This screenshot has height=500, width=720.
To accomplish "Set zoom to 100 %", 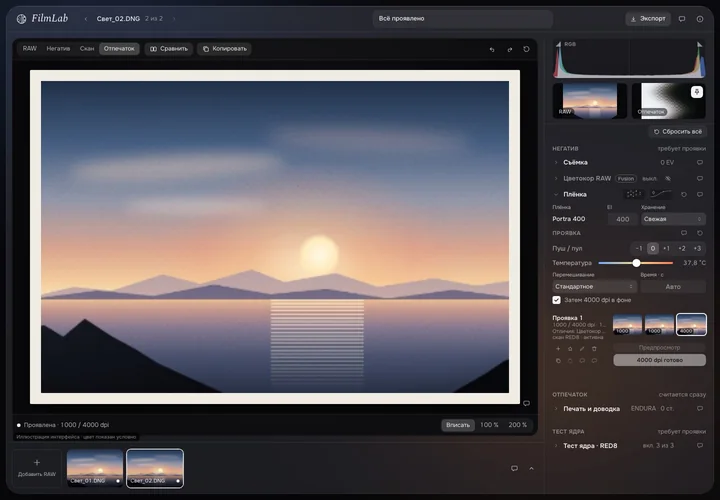I will point(489,425).
